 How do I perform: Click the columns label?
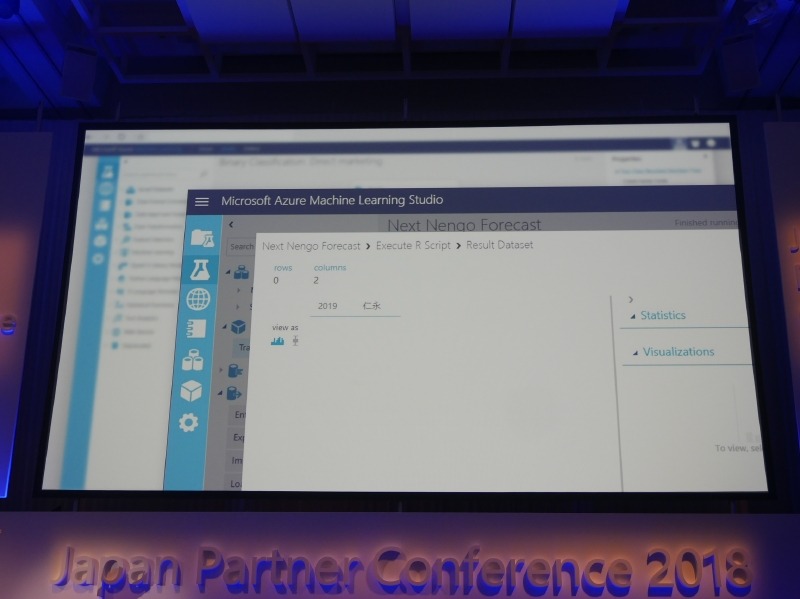[330, 267]
